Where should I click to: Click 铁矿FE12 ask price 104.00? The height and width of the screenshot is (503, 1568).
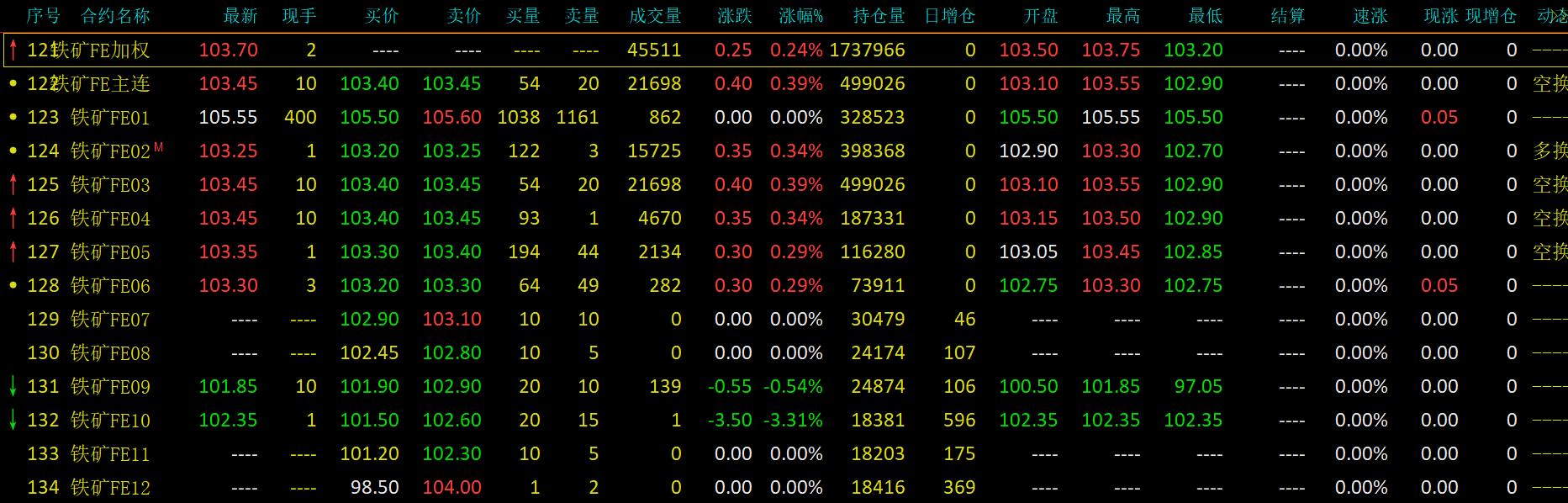[x=451, y=487]
